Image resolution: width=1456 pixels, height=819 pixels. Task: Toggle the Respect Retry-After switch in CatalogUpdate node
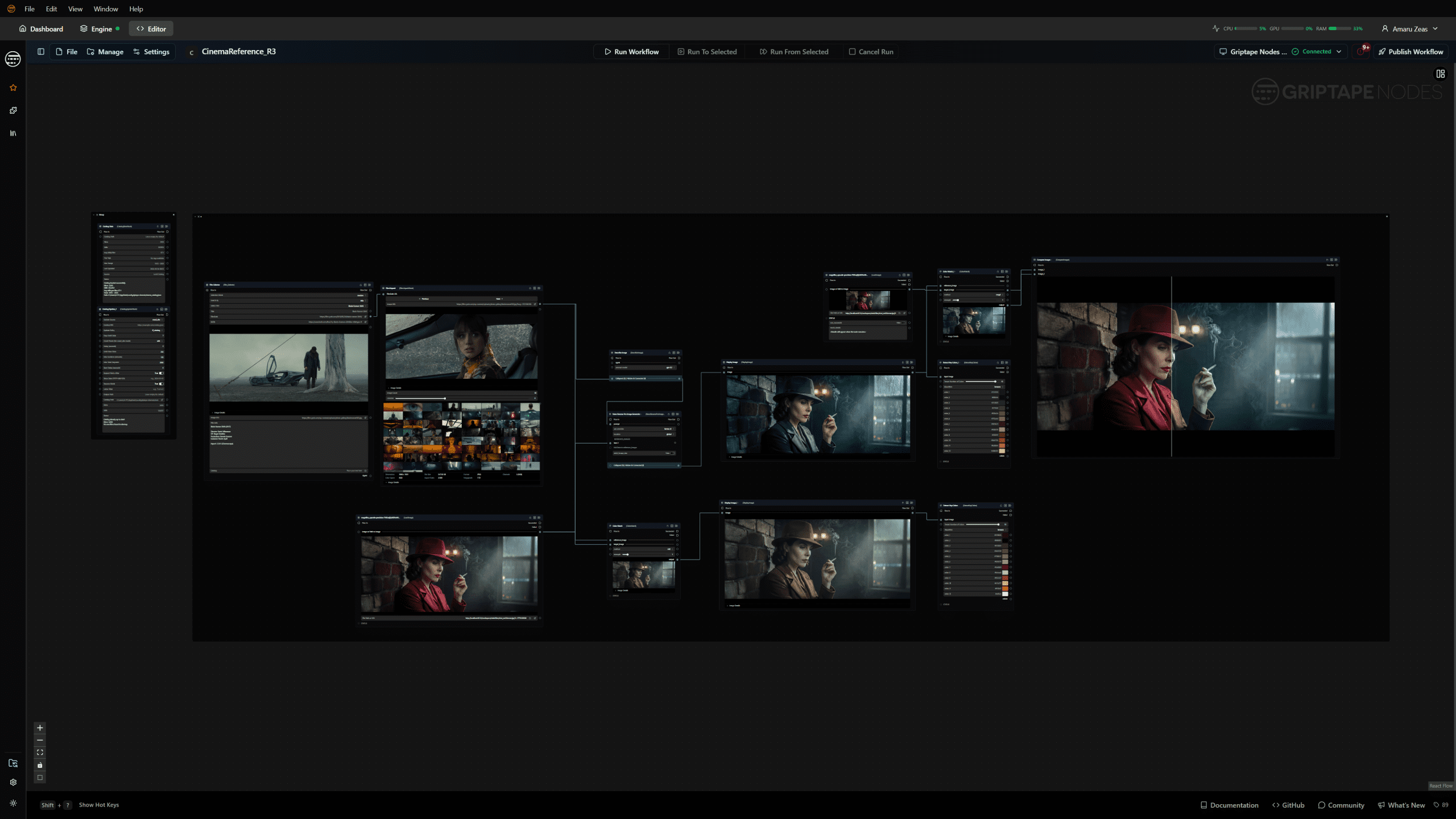point(161,373)
